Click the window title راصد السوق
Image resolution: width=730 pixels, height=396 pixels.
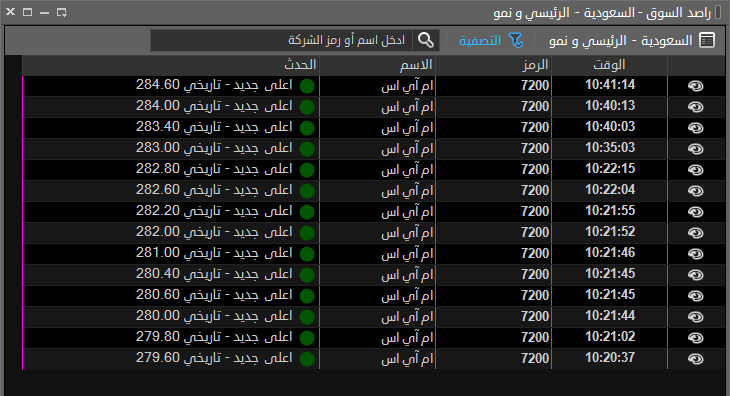tap(678, 13)
